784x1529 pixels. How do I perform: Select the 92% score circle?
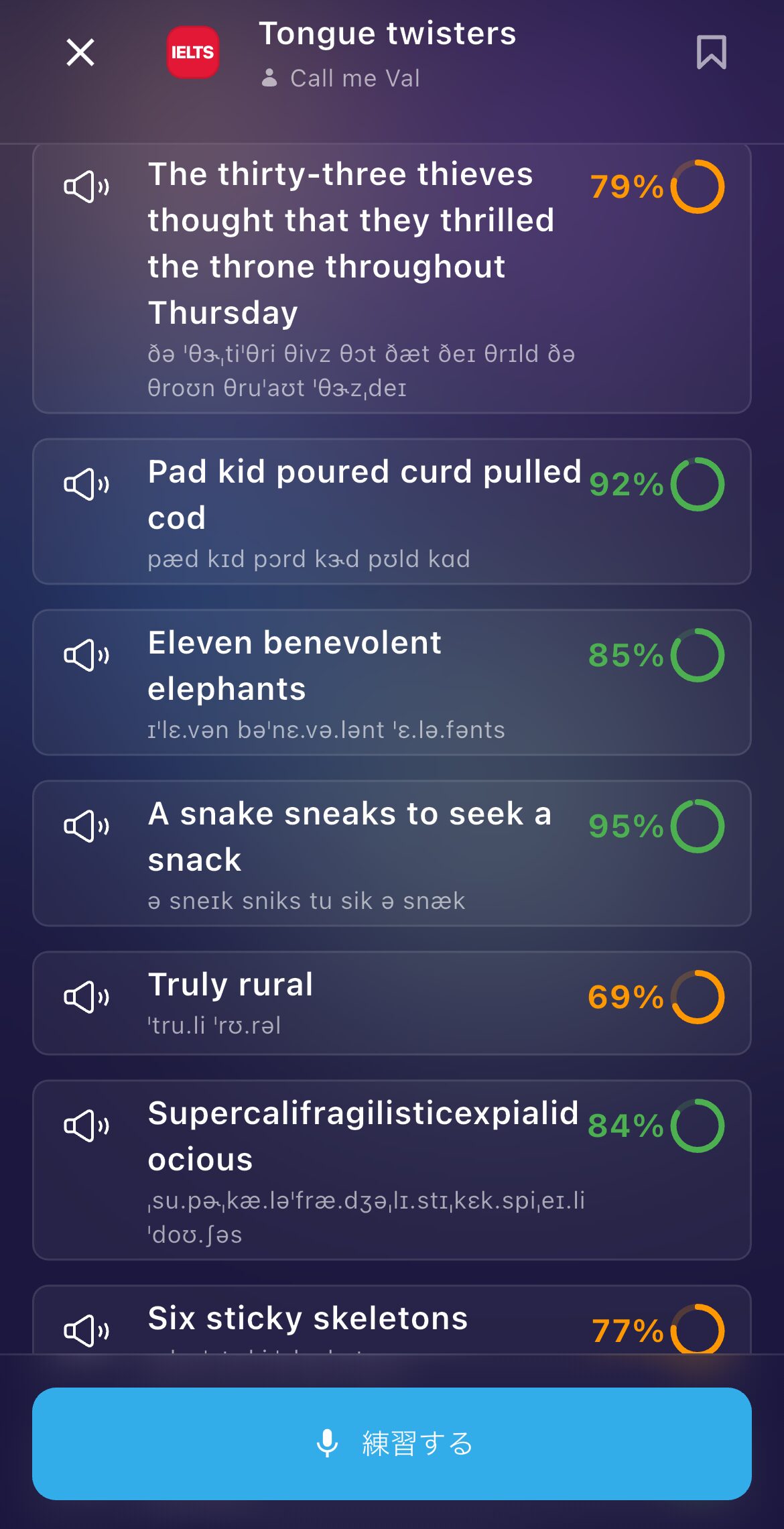(x=698, y=484)
